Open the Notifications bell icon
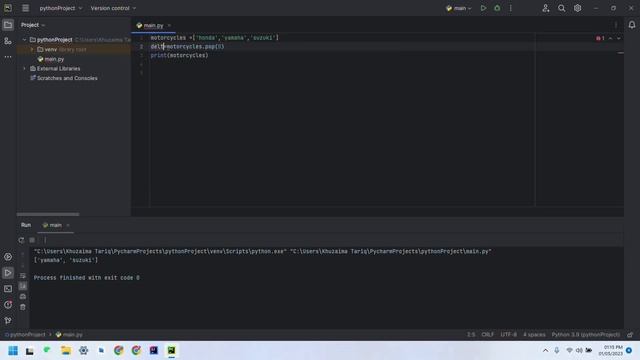The image size is (640, 360). tap(632, 25)
